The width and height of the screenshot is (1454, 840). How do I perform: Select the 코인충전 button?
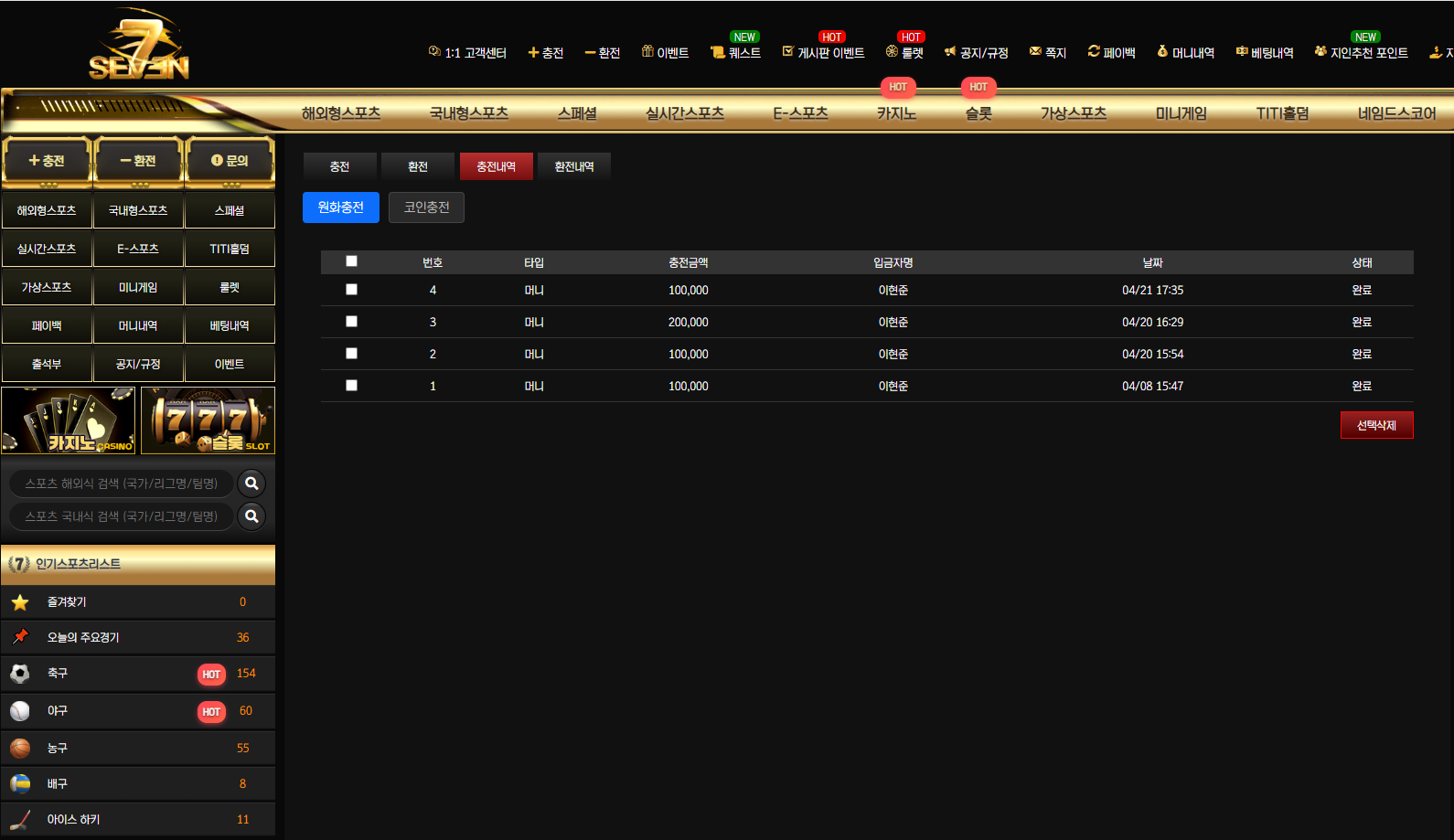tap(426, 207)
